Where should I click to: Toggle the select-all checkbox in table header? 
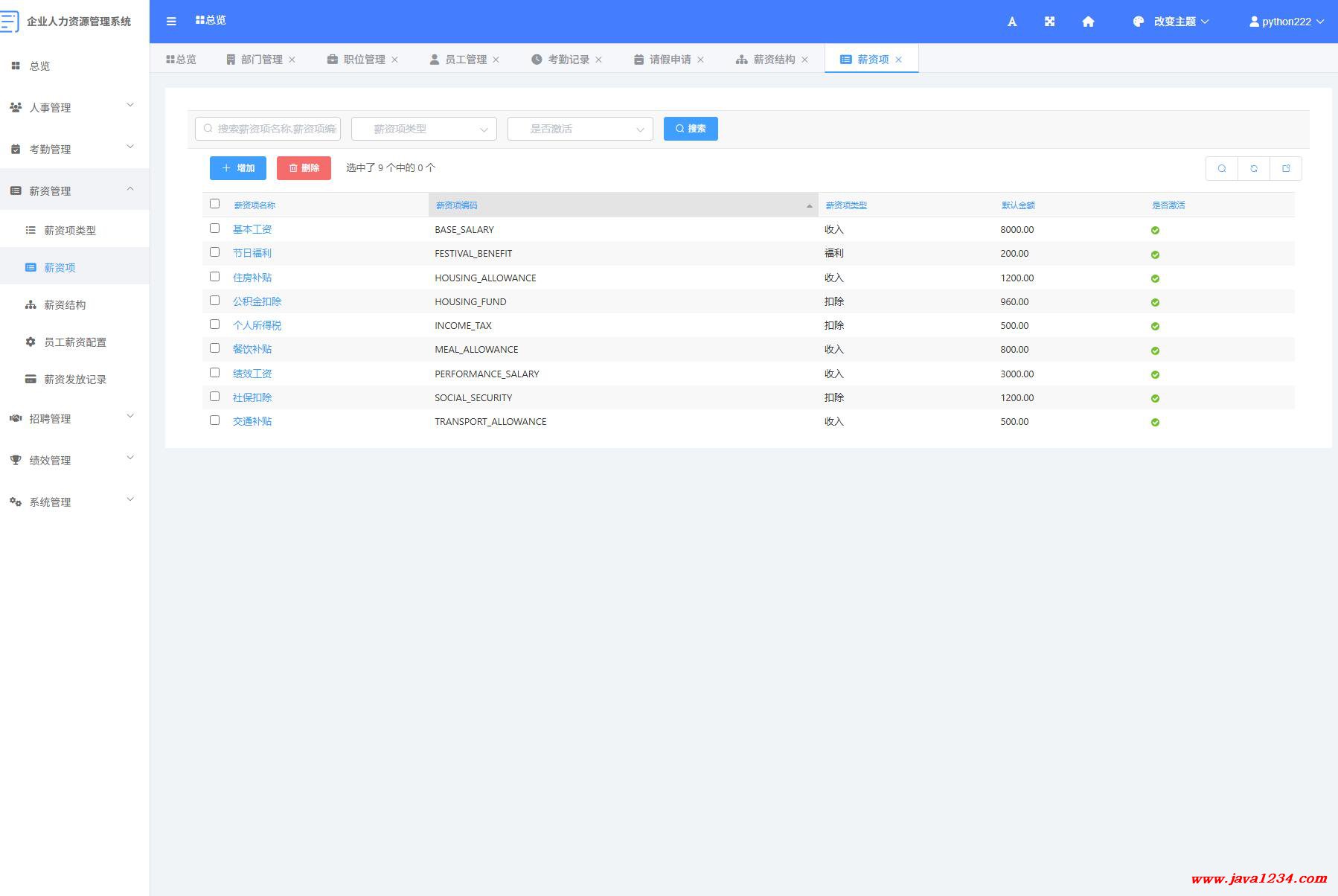click(215, 204)
